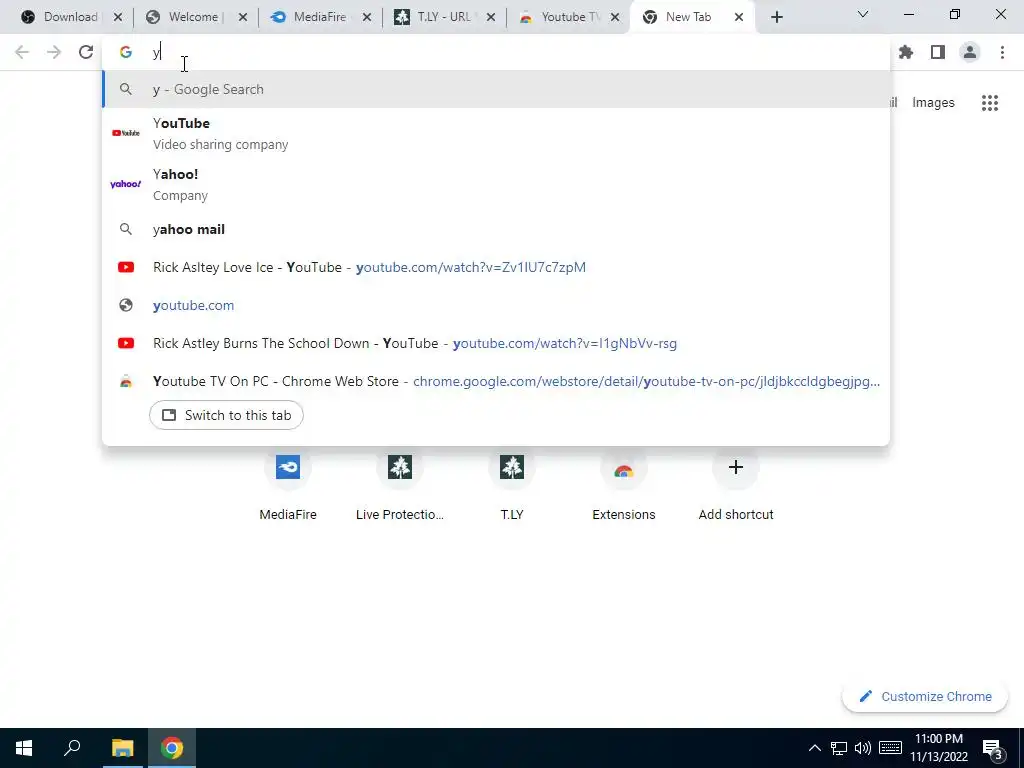Show hidden system tray icons
The height and width of the screenshot is (768, 1024).
tap(814, 748)
